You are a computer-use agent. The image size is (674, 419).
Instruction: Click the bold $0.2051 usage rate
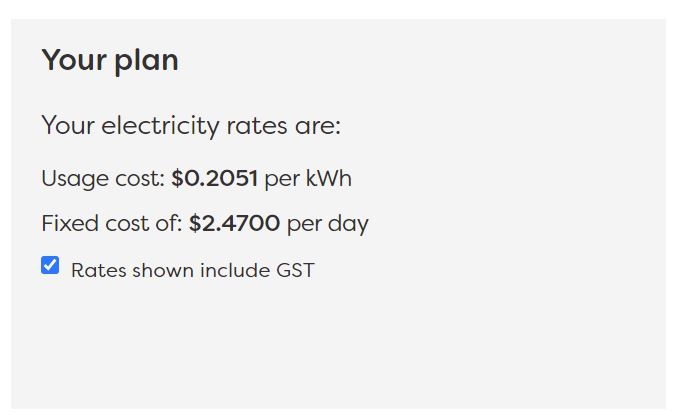pos(214,178)
